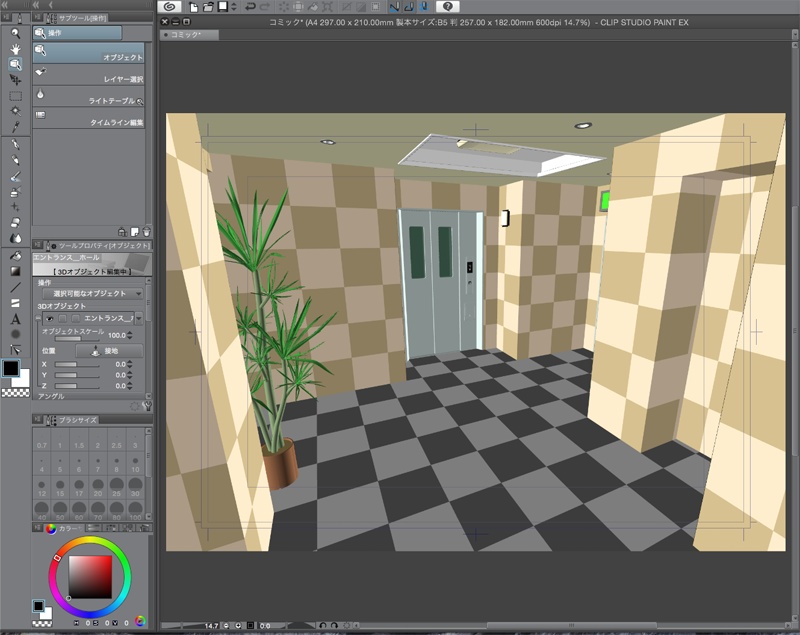This screenshot has width=800, height=635.
Task: Adjust object scale 100.0 stepper
Action: point(130,335)
